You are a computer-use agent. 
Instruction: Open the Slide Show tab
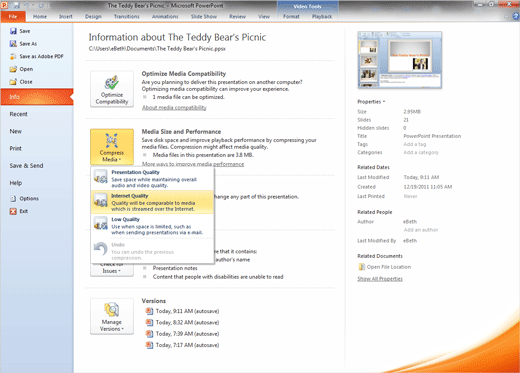(204, 16)
